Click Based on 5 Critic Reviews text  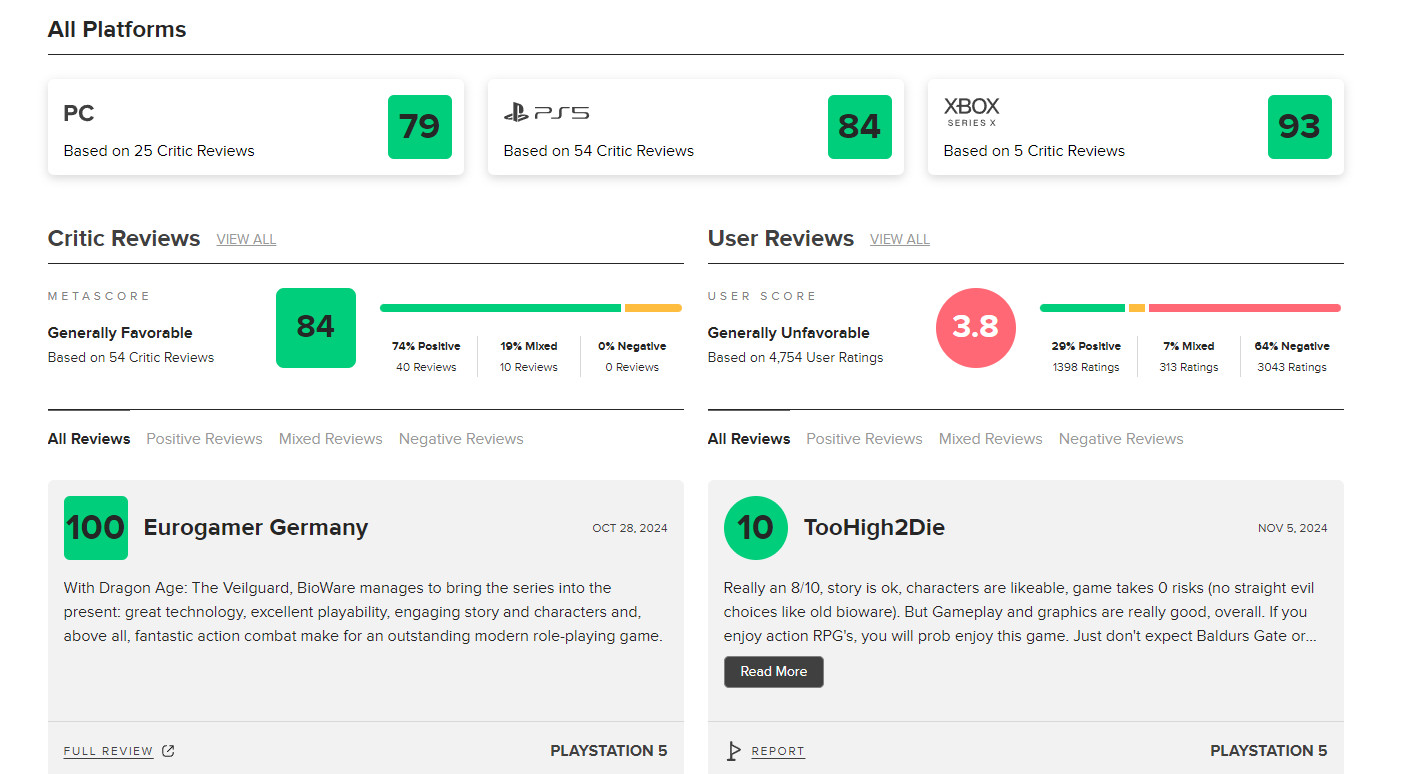click(1034, 151)
